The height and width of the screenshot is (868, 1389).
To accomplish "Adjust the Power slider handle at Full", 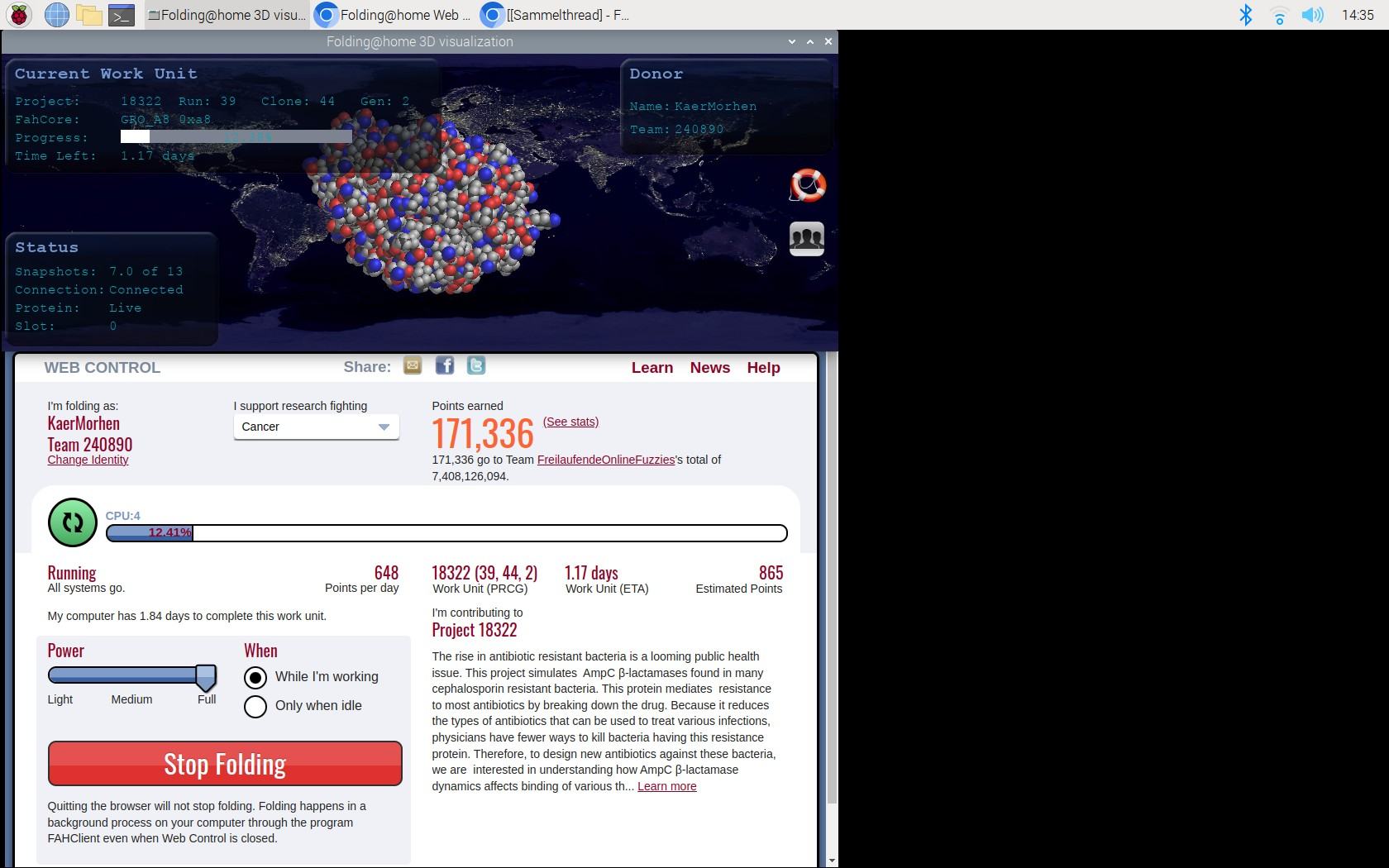I will (206, 677).
